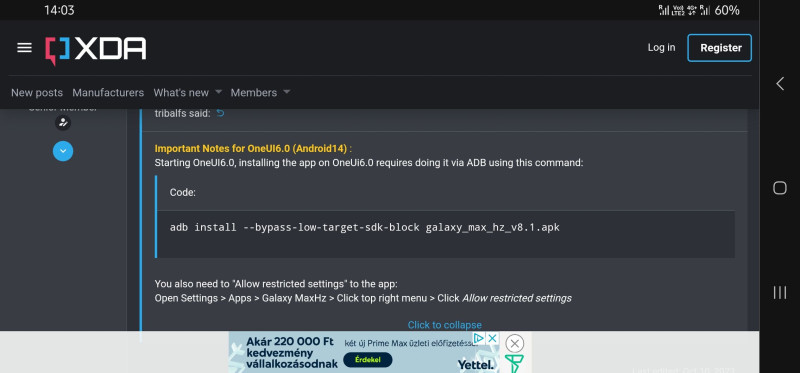Open Android recent apps button

(x=780, y=292)
